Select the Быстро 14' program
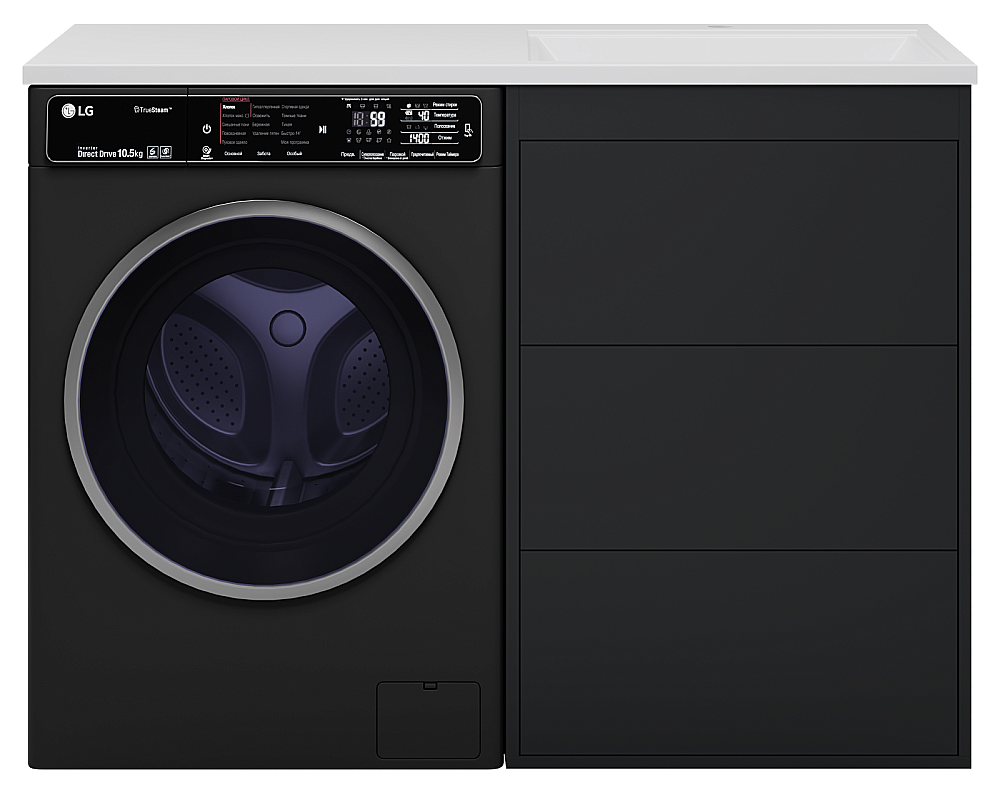Screen dimensions: 1000x793 [291, 133]
